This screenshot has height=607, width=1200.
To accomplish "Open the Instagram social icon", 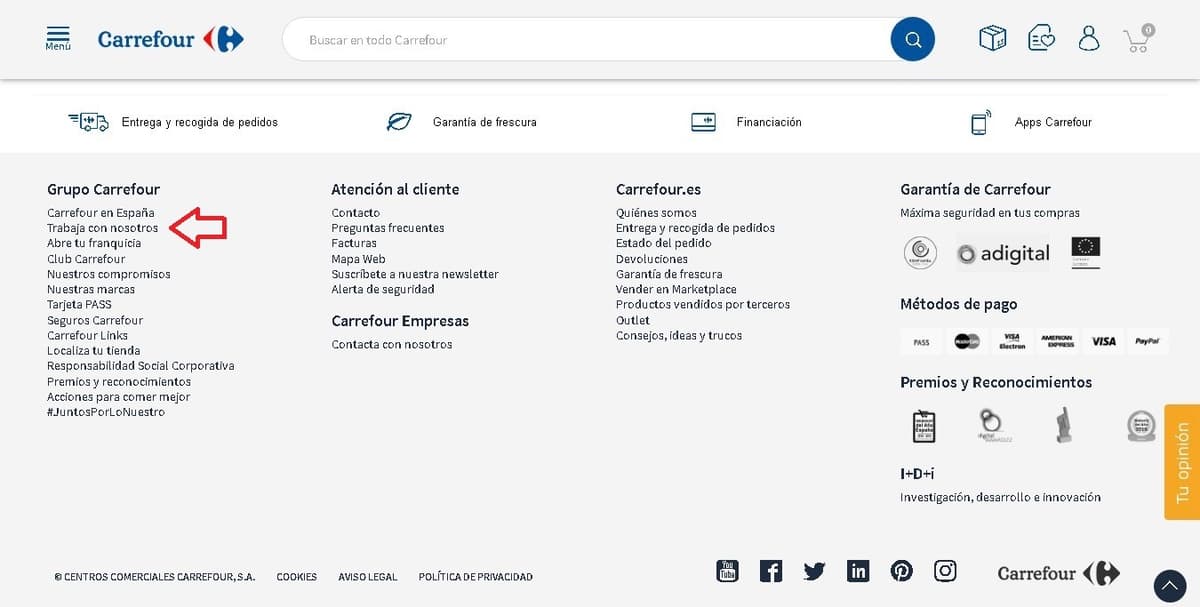I will click(x=945, y=571).
